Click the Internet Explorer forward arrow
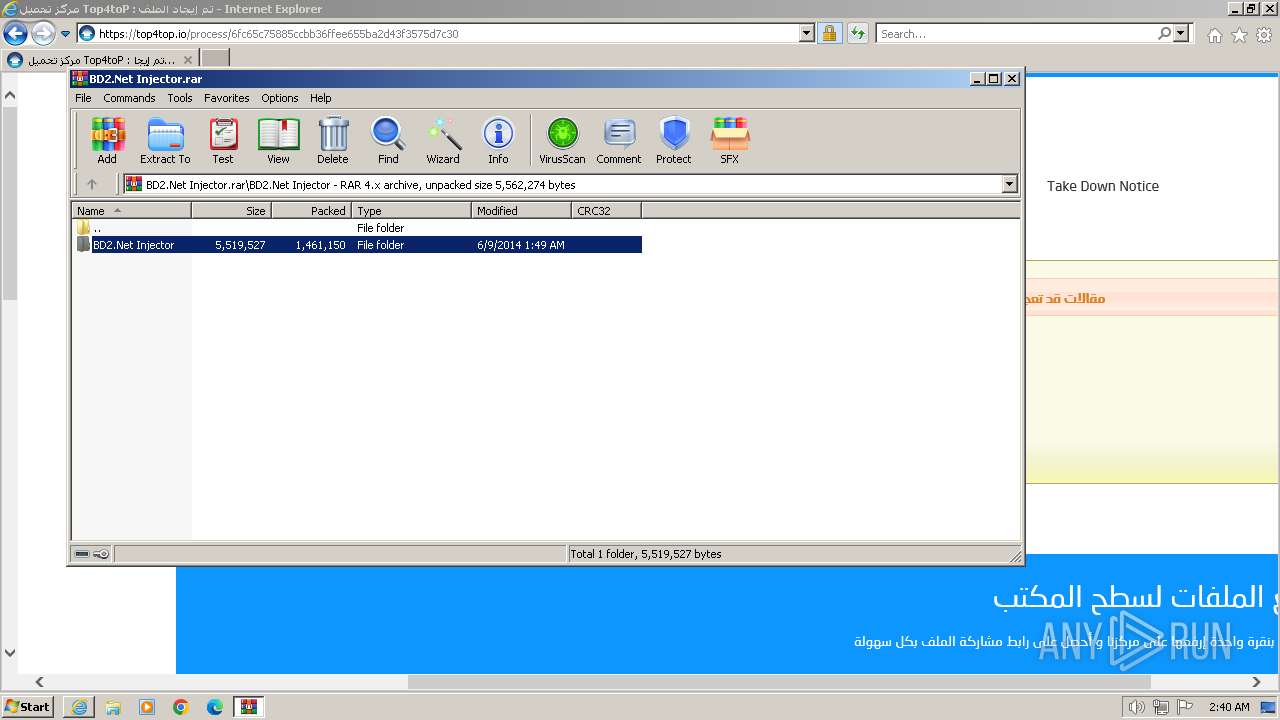 point(43,33)
